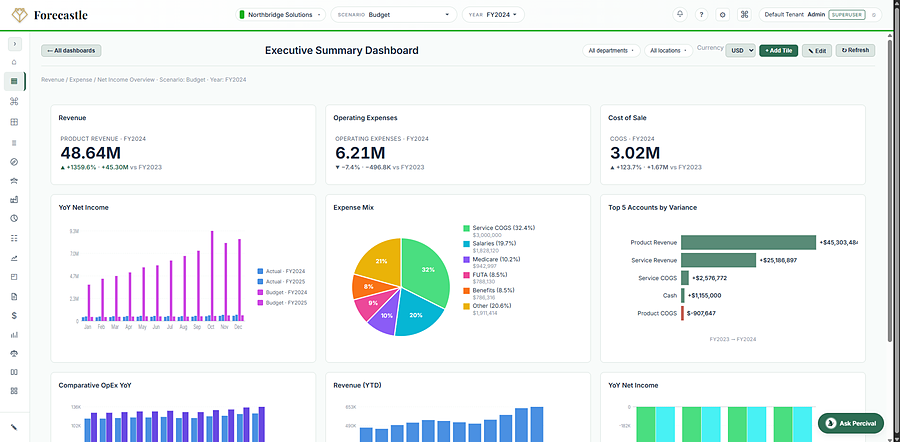Click the Top 5 Accounts by Variance title

tap(653, 207)
